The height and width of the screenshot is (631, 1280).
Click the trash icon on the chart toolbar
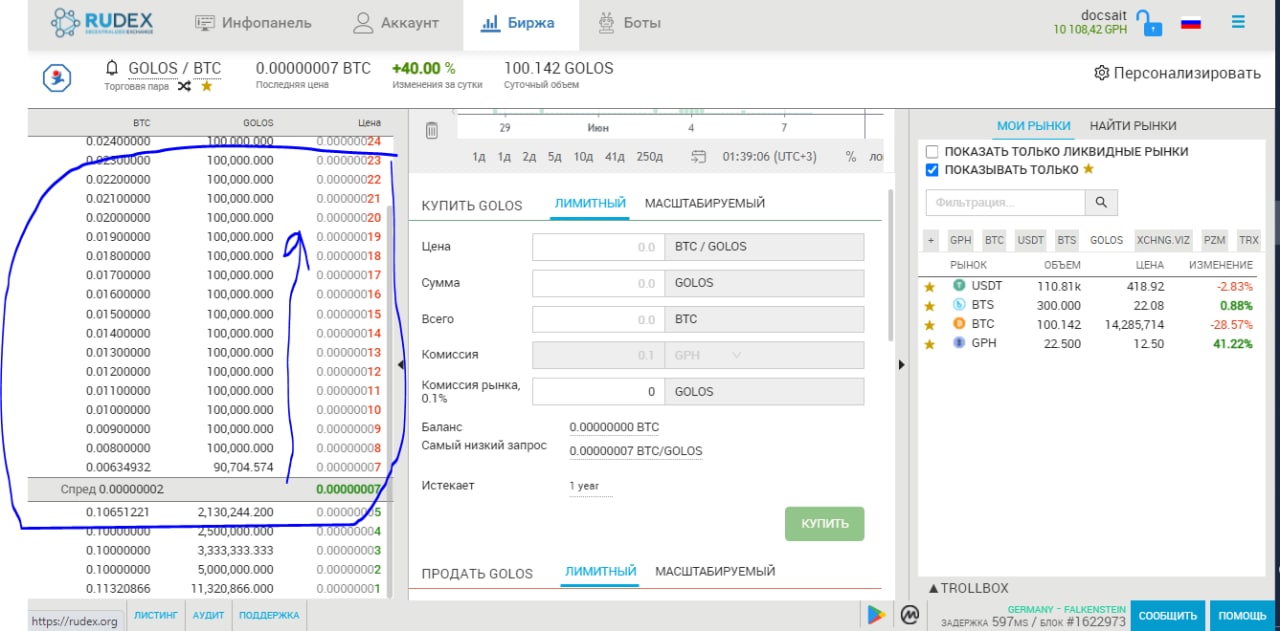pyautogui.click(x=432, y=130)
